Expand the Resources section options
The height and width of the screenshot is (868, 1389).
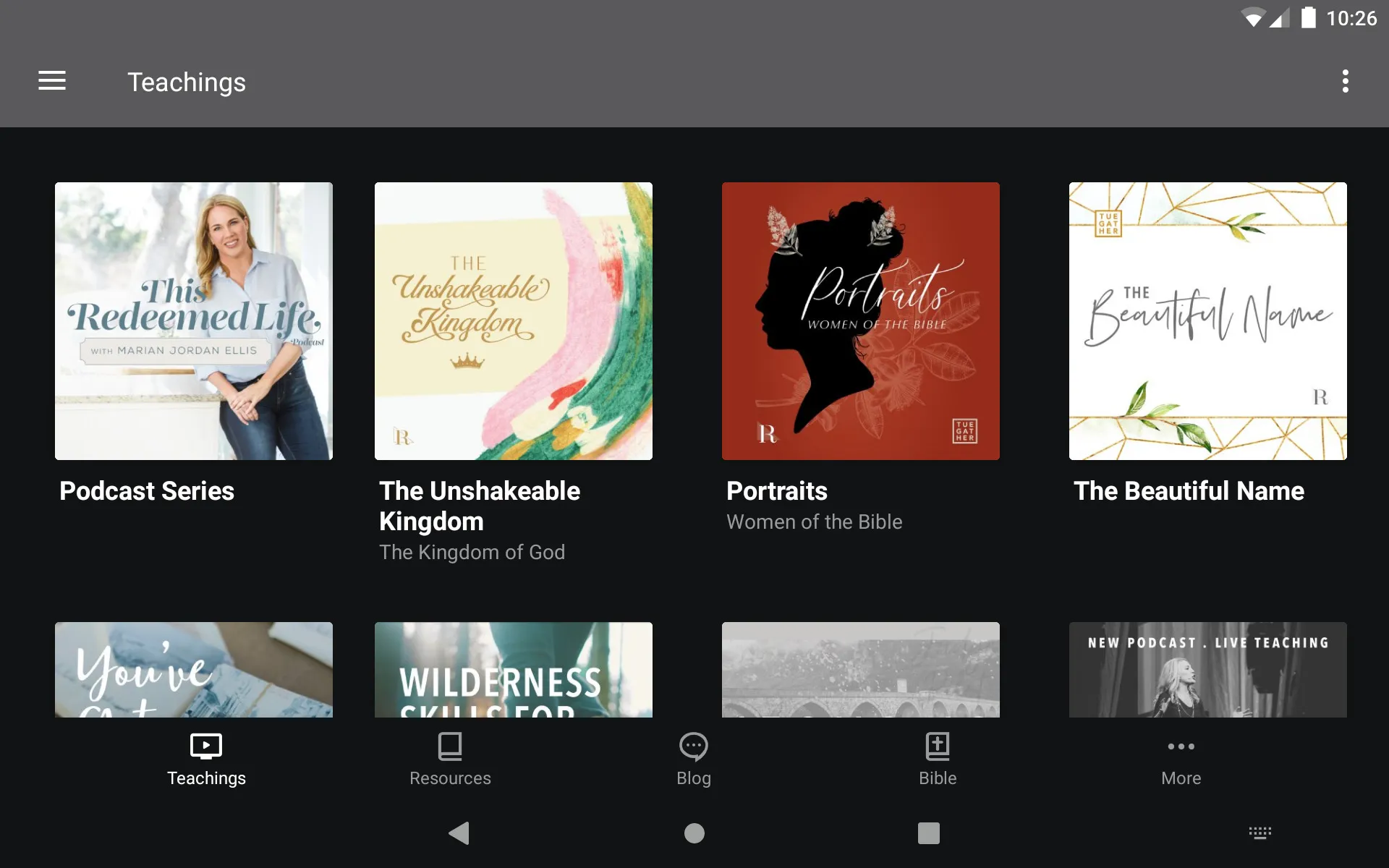click(450, 759)
